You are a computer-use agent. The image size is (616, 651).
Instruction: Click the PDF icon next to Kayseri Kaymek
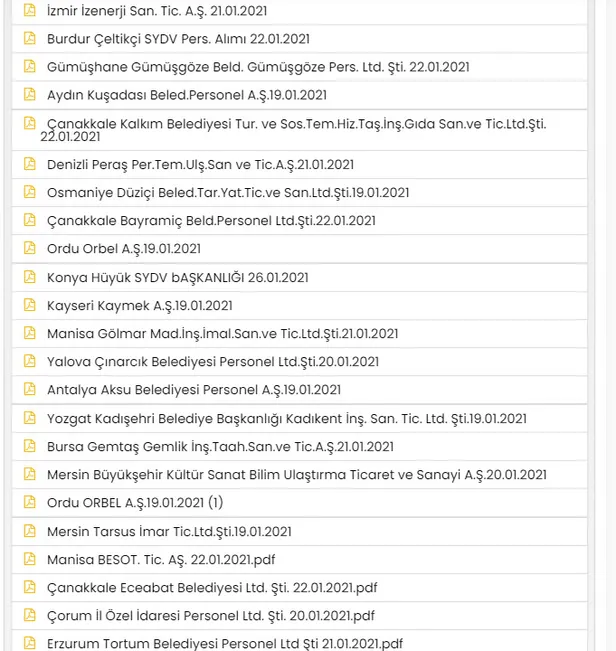(29, 305)
